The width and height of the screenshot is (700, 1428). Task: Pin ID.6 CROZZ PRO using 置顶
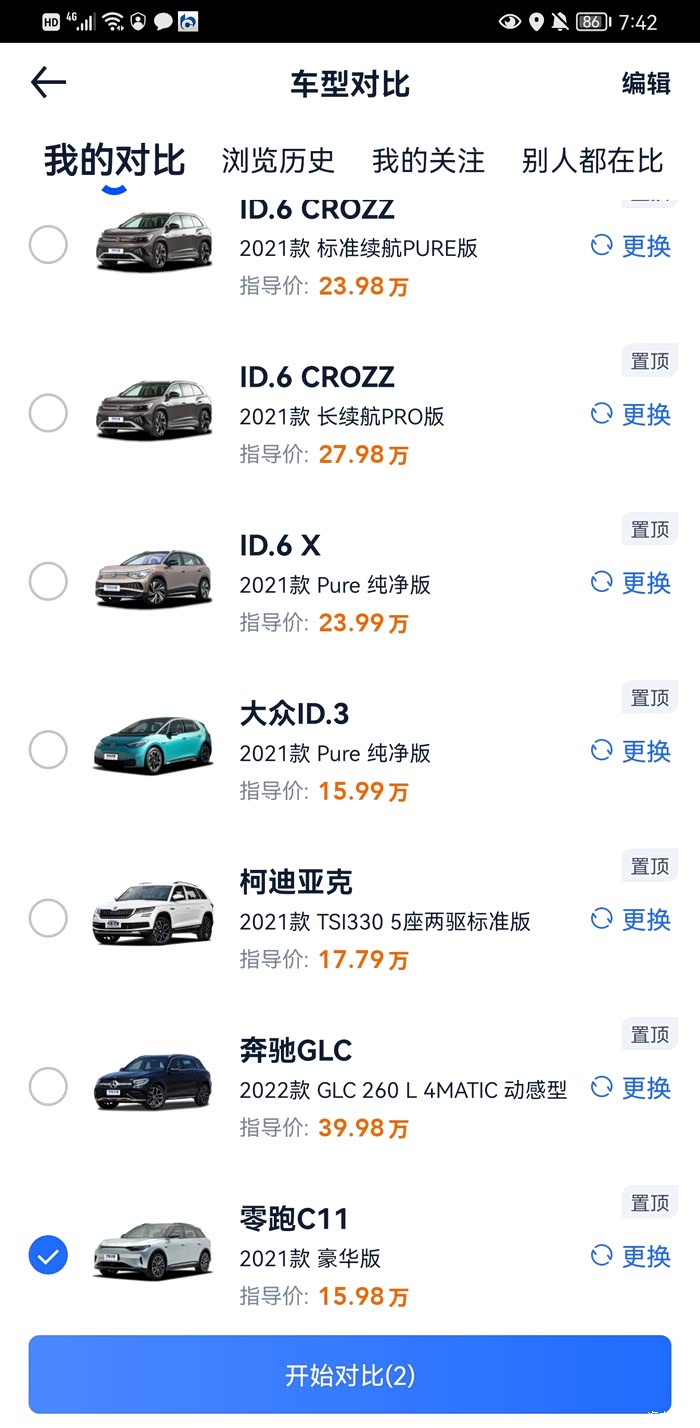point(650,361)
